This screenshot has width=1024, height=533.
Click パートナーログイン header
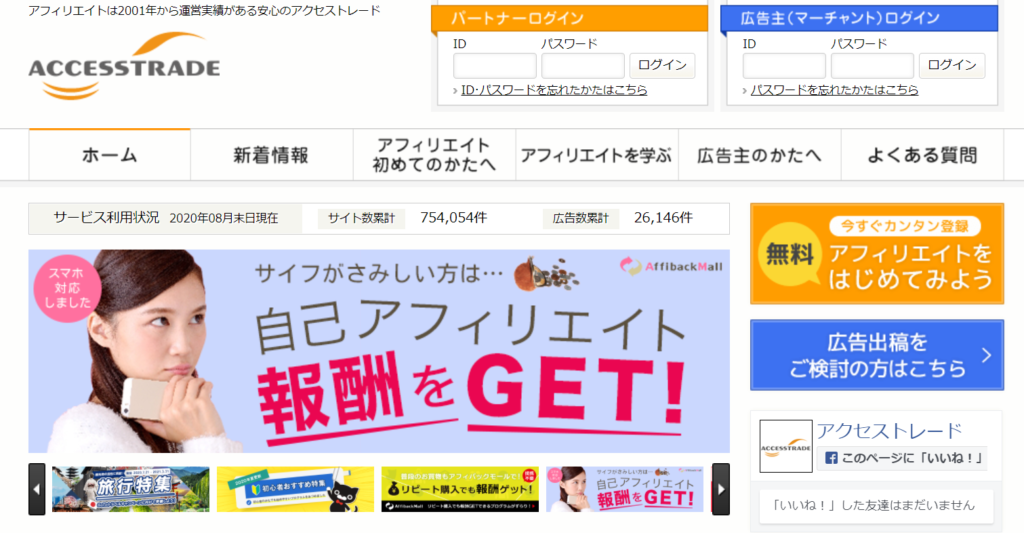coord(569,18)
